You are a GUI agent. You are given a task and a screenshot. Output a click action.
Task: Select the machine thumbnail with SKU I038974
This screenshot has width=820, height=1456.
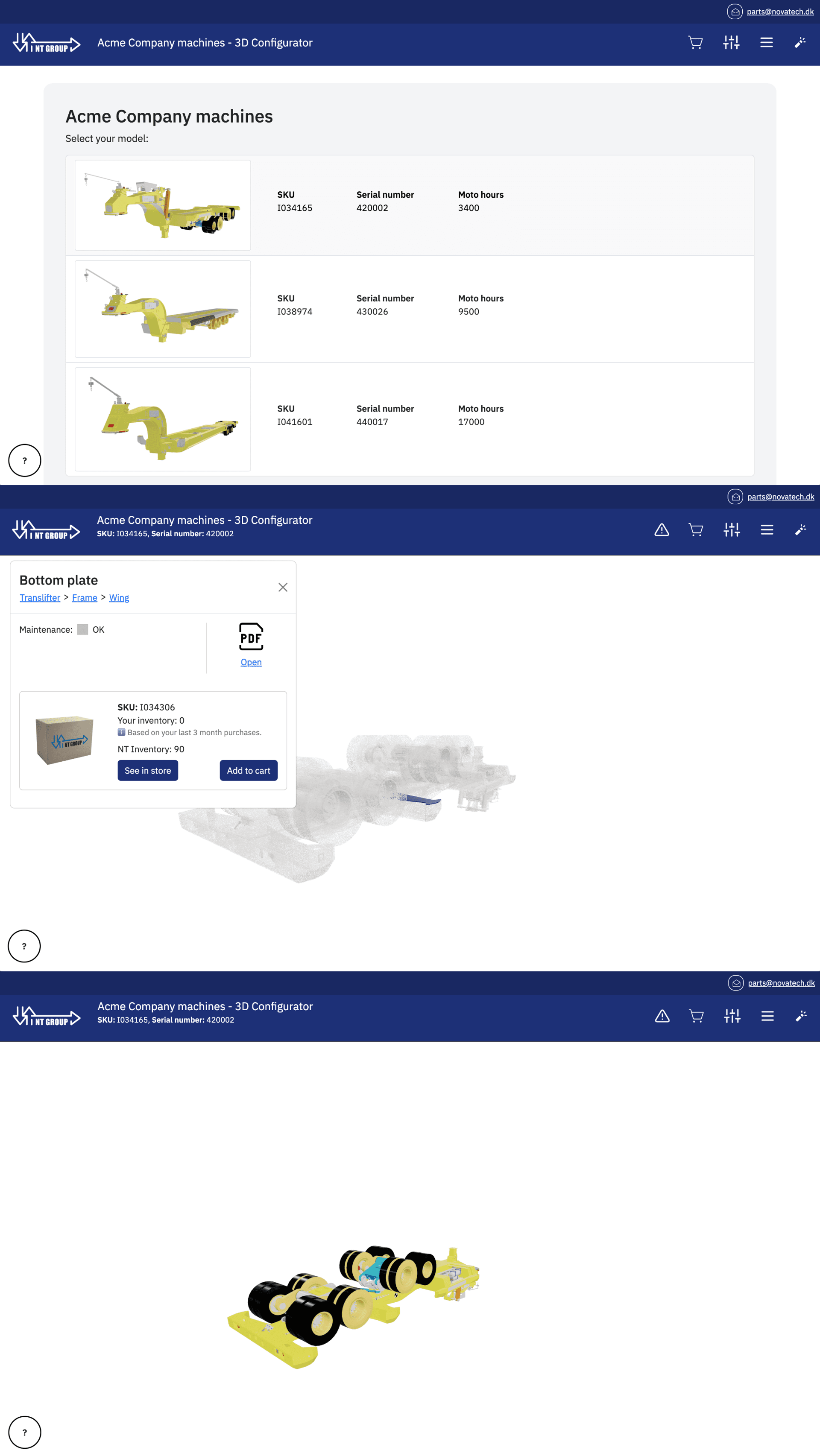(x=163, y=309)
